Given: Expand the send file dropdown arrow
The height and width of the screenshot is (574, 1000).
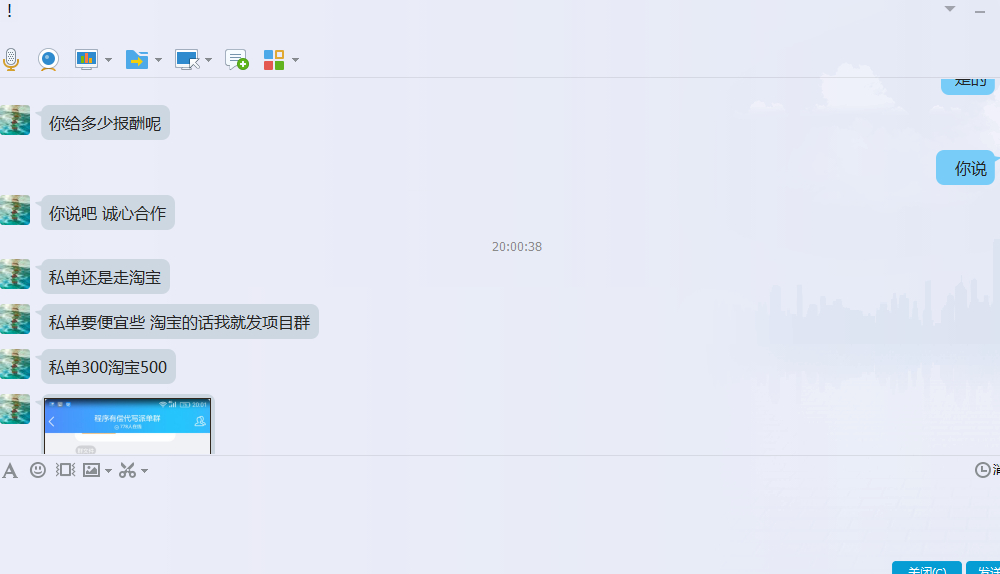Looking at the screenshot, I should (158, 60).
